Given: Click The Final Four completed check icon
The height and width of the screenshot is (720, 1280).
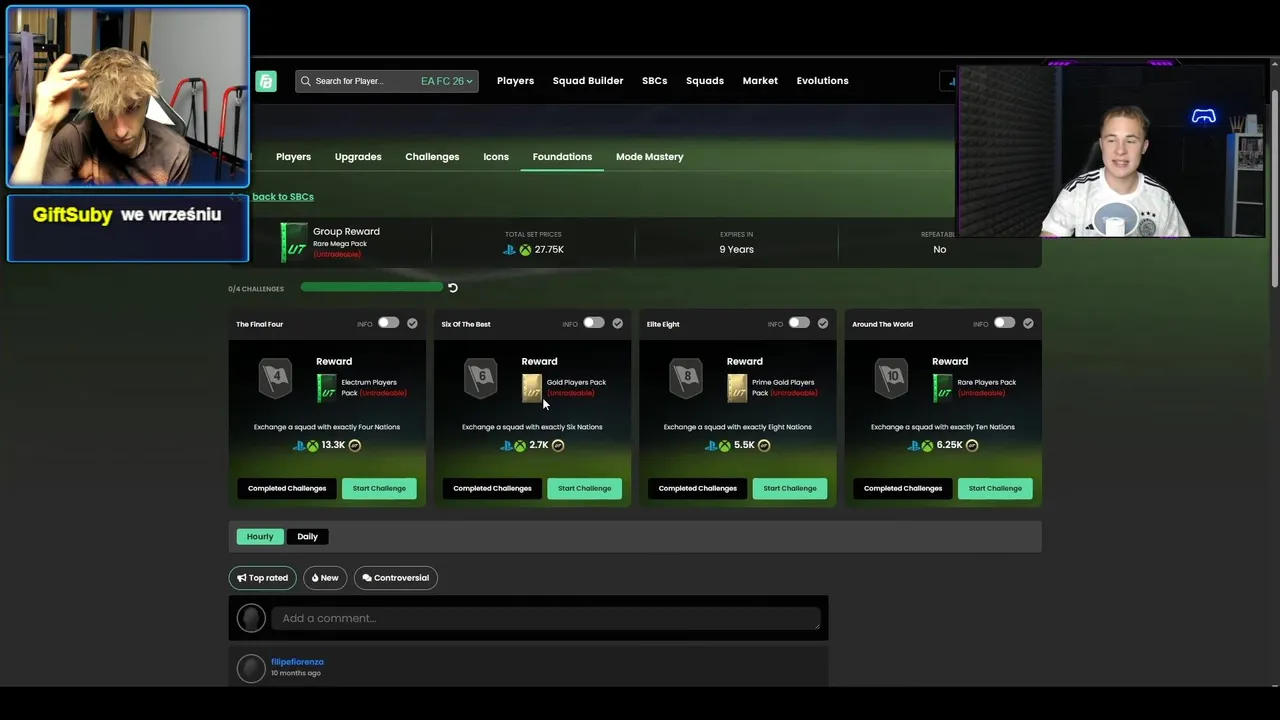Looking at the screenshot, I should pos(412,323).
